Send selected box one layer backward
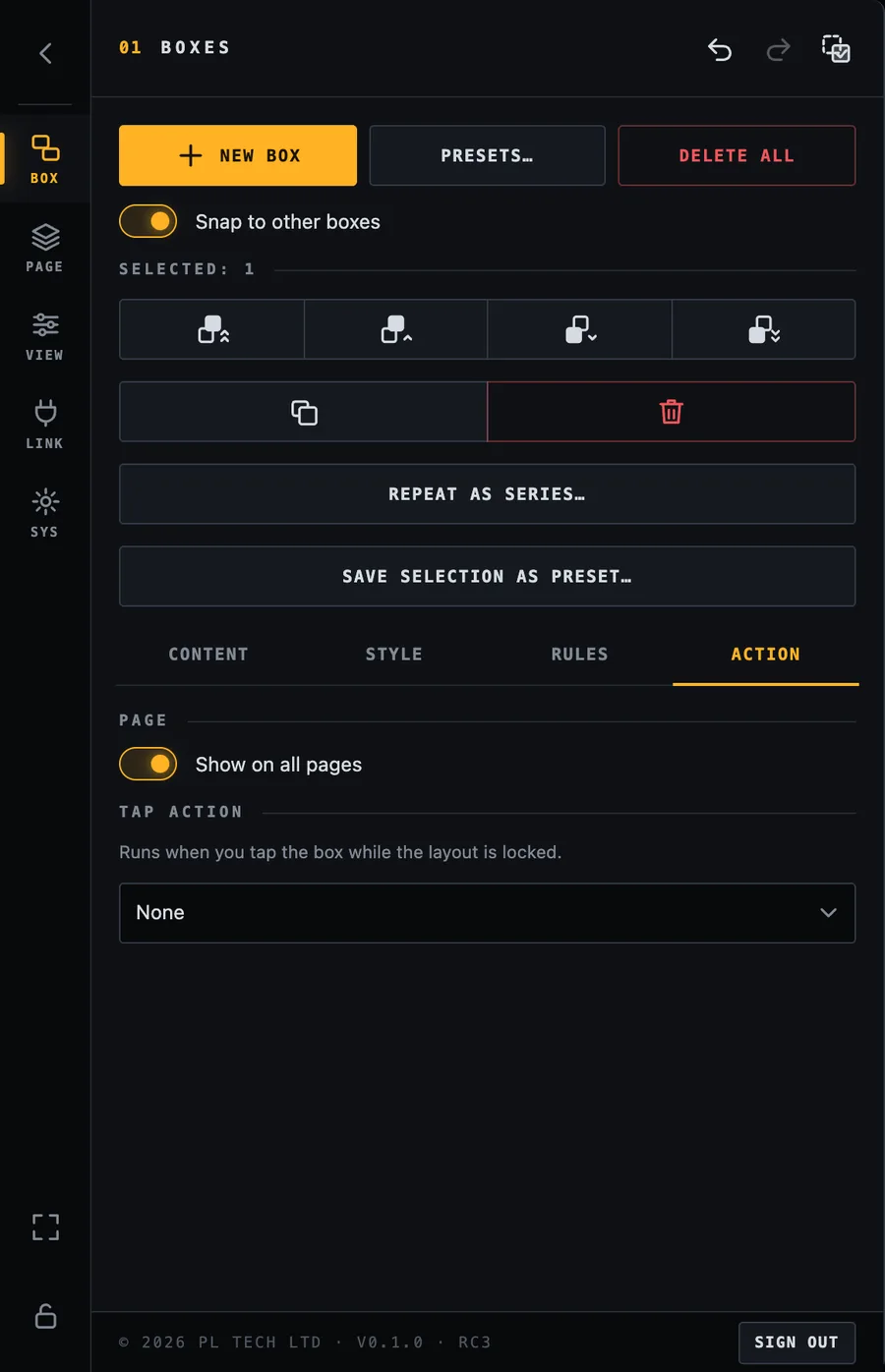The image size is (885, 1372). [580, 329]
